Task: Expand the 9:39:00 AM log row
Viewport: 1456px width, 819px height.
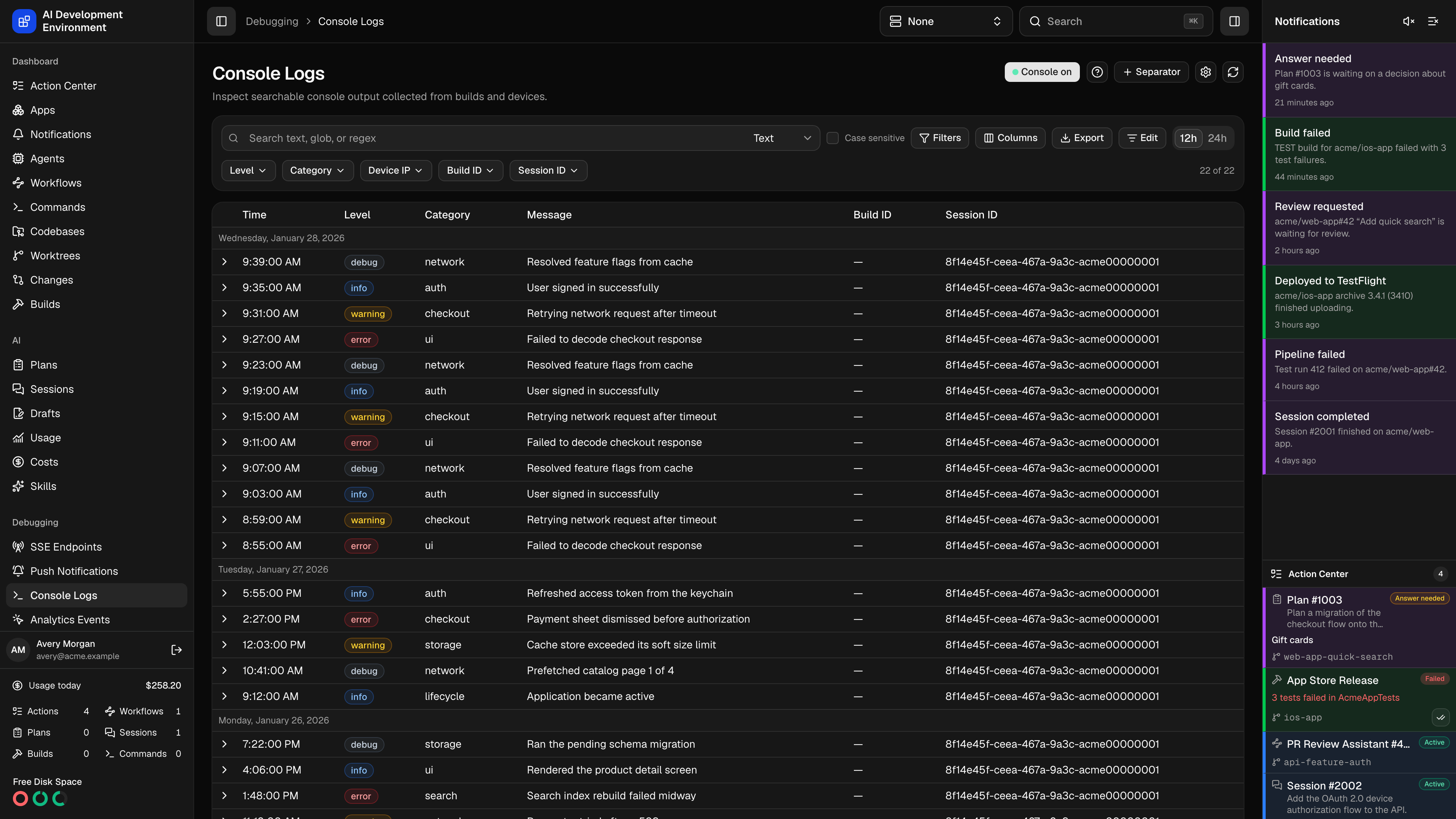Action: click(224, 262)
